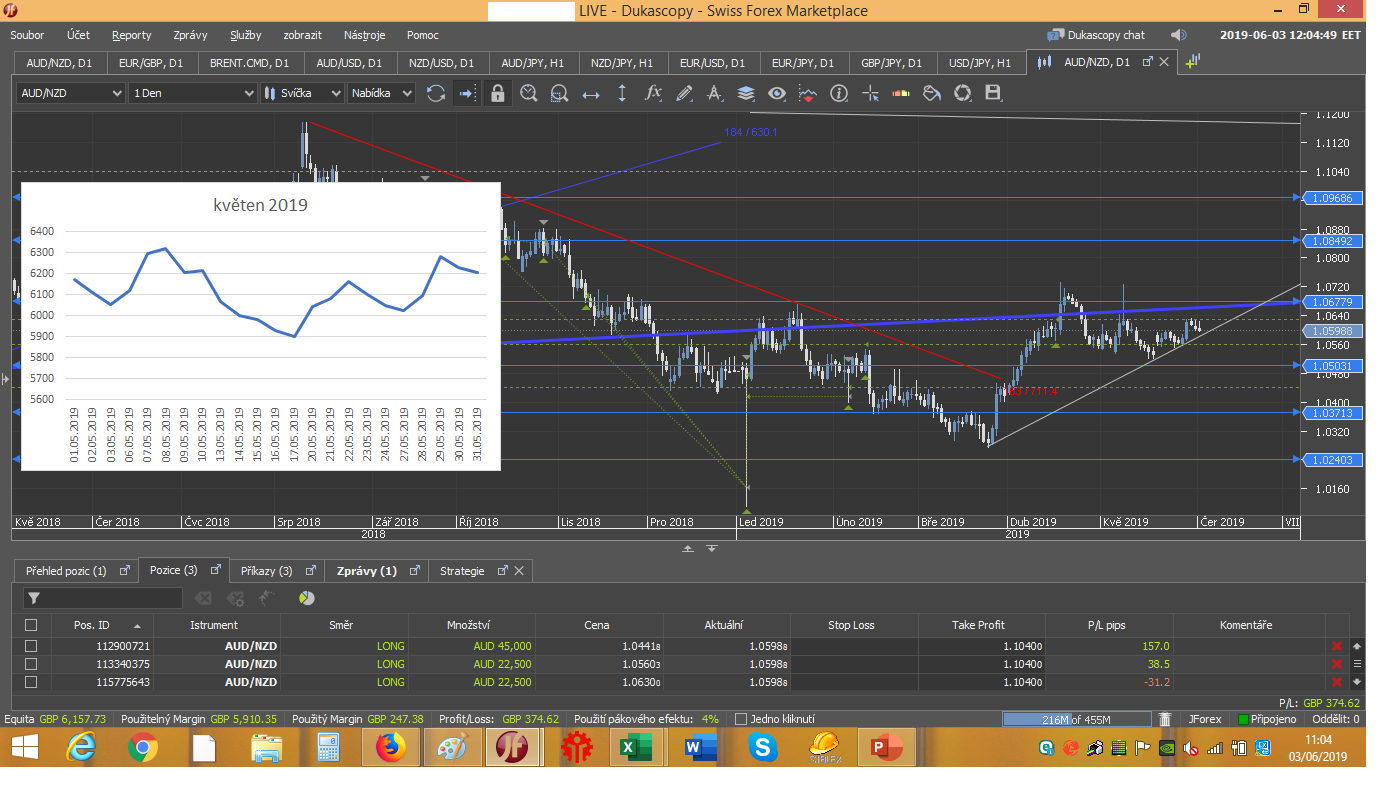The height and width of the screenshot is (794, 1399).
Task: Select the pencil drawing tool
Action: click(x=684, y=93)
